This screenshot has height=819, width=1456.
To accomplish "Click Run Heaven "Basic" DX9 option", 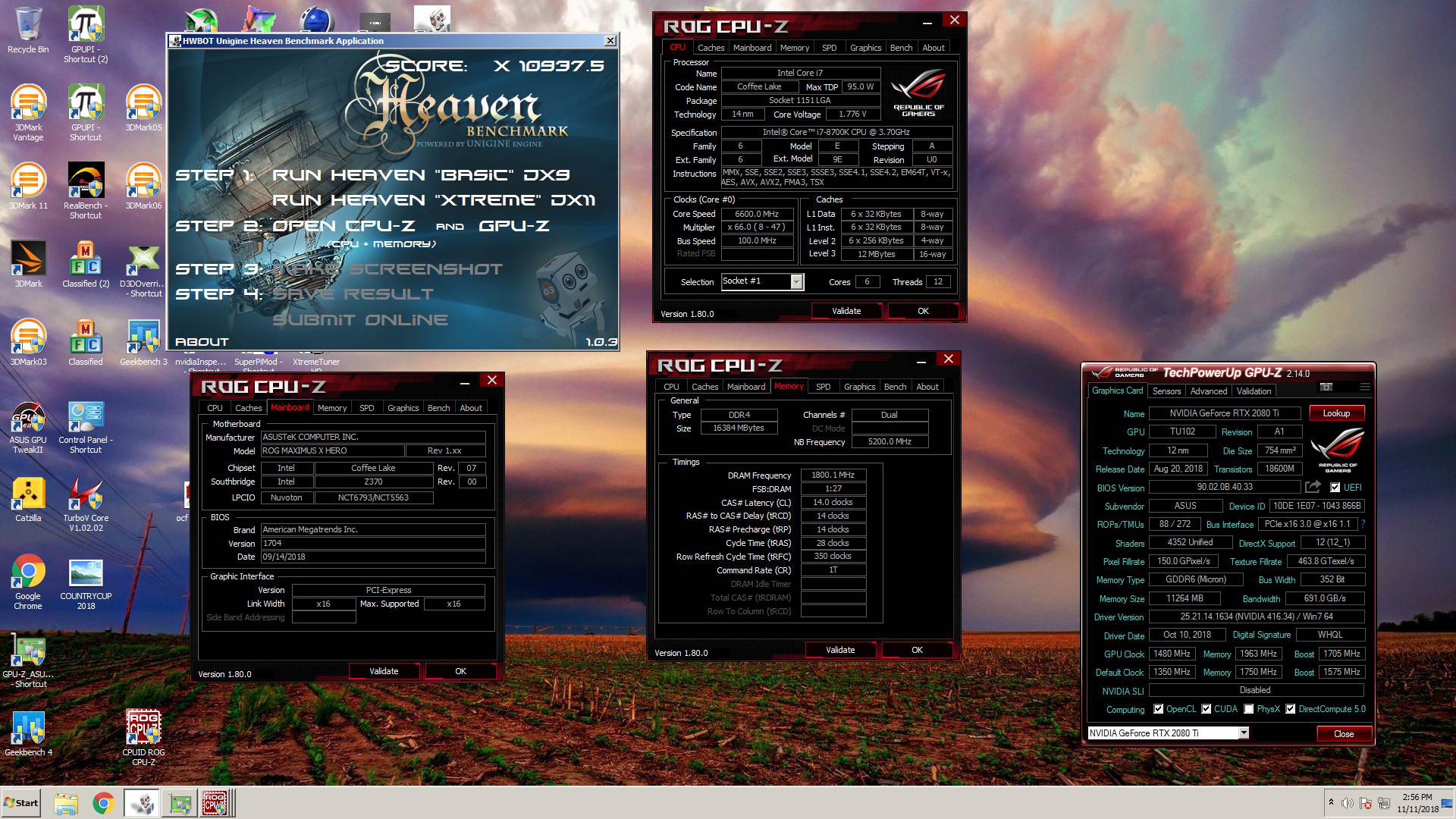I will coord(421,175).
